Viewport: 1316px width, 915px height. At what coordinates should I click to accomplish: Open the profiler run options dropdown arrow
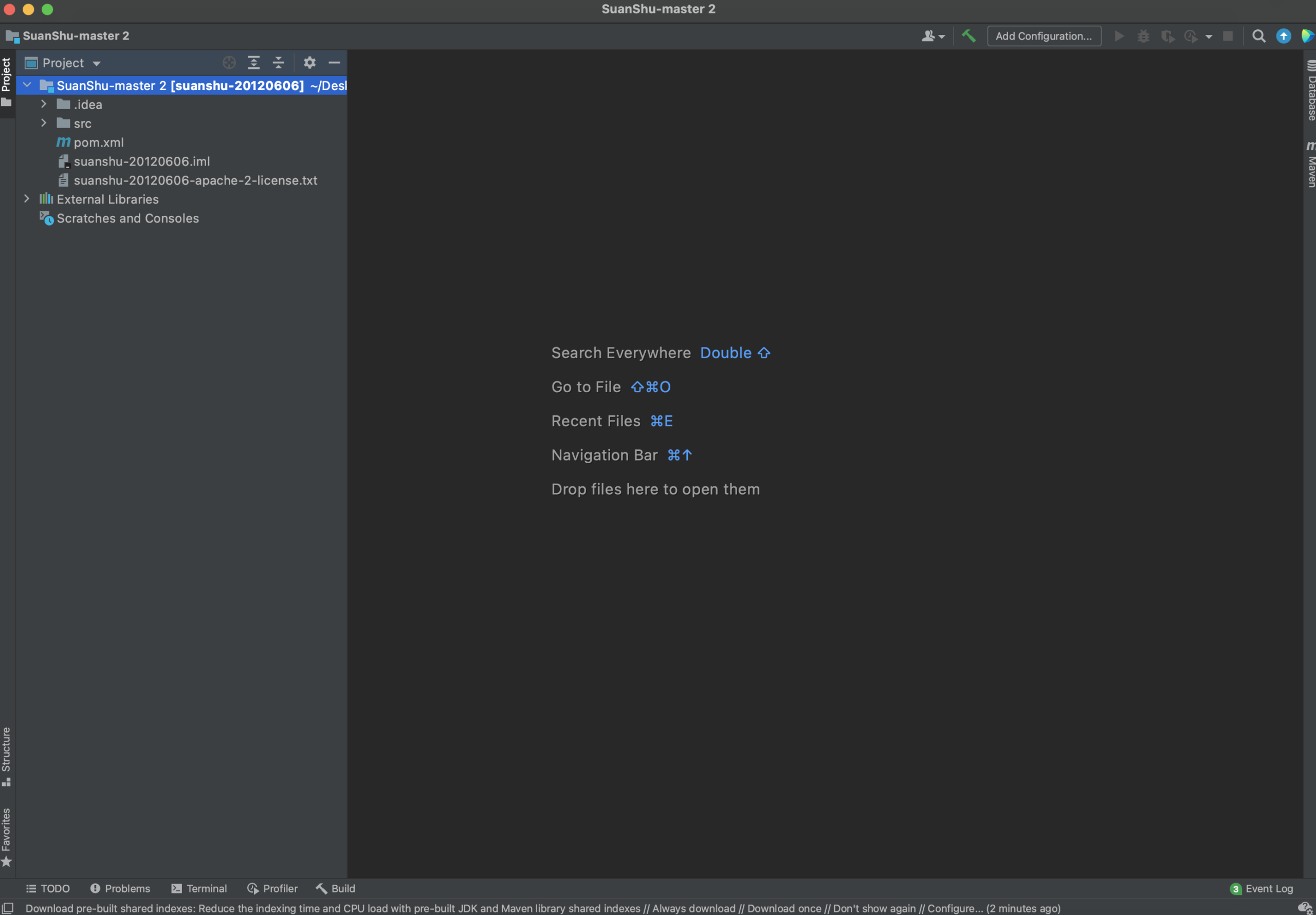(1209, 36)
